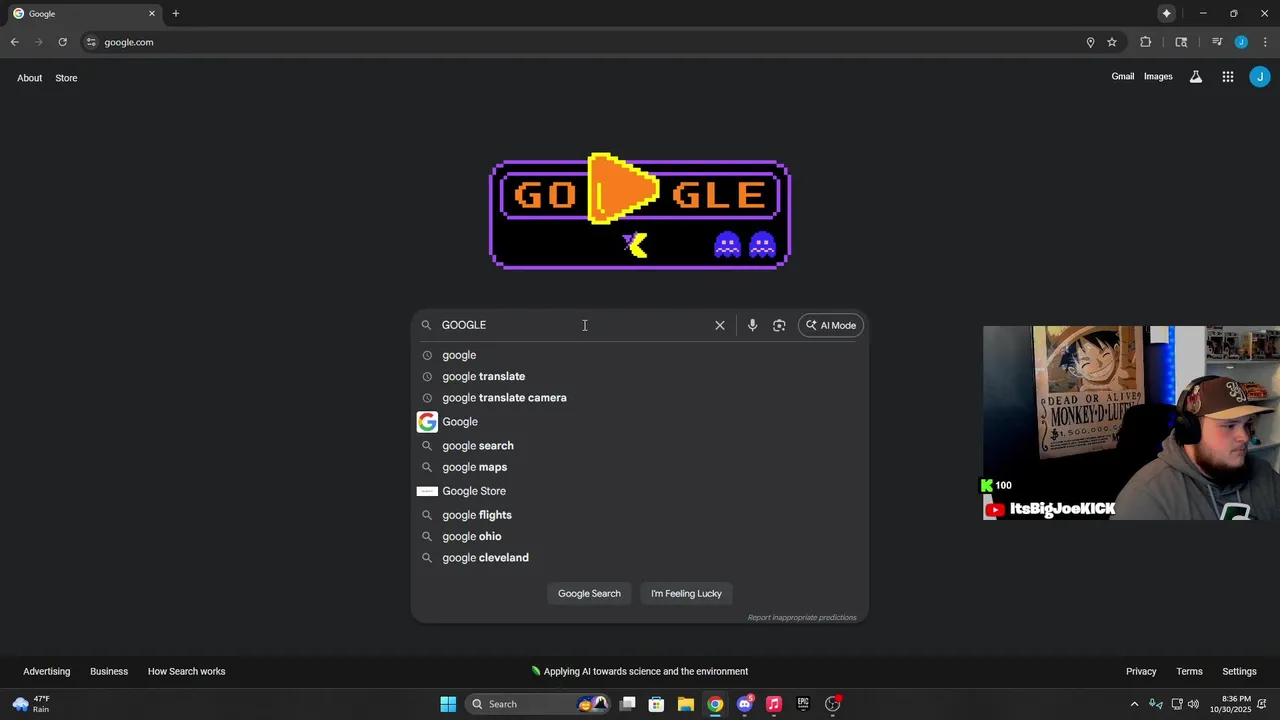This screenshot has height=720, width=1280.
Task: Select Google suggestion with G logo
Action: tap(640, 422)
